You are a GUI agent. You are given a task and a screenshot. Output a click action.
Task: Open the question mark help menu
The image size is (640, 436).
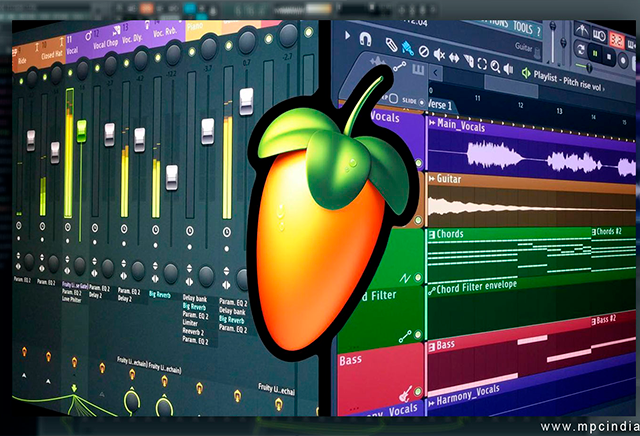[538, 31]
